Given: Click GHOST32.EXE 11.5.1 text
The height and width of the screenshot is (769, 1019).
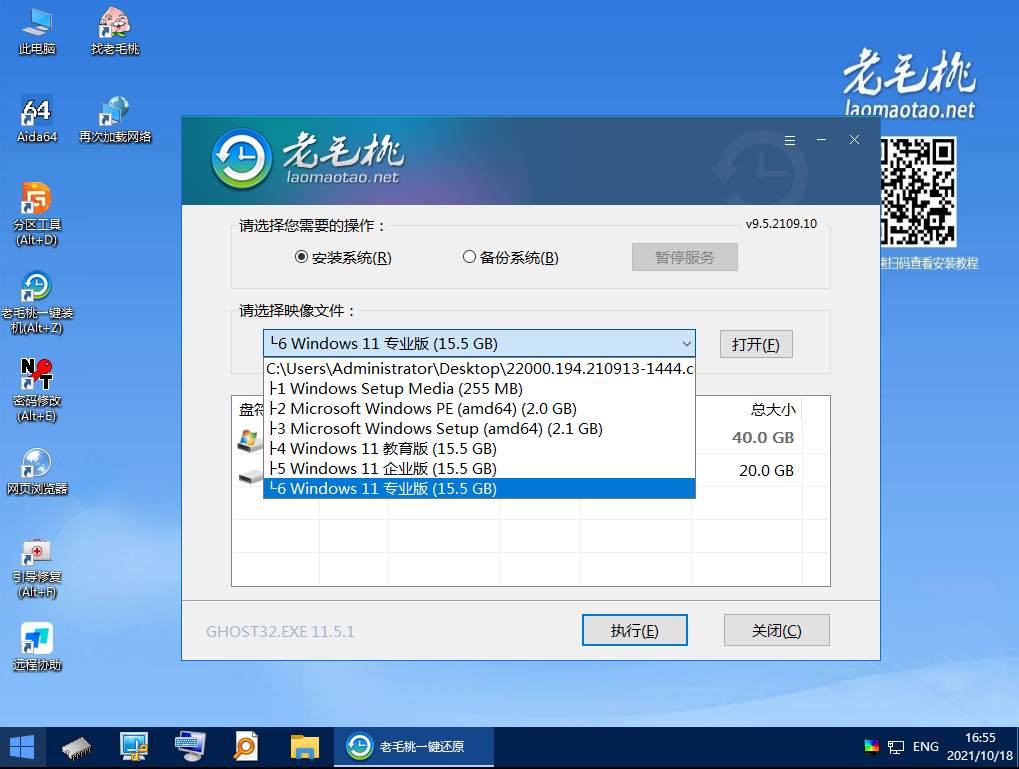Looking at the screenshot, I should pyautogui.click(x=280, y=631).
